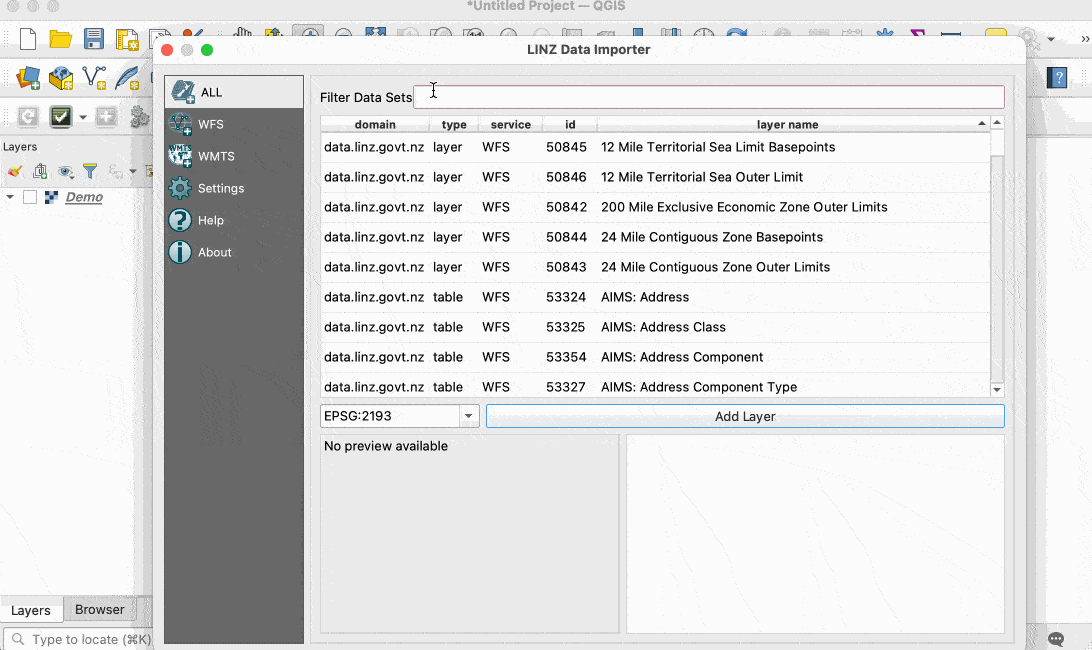Screen dimensions: 1092x650
Task: Open Layer Styling brush icon
Action: (x=15, y=171)
